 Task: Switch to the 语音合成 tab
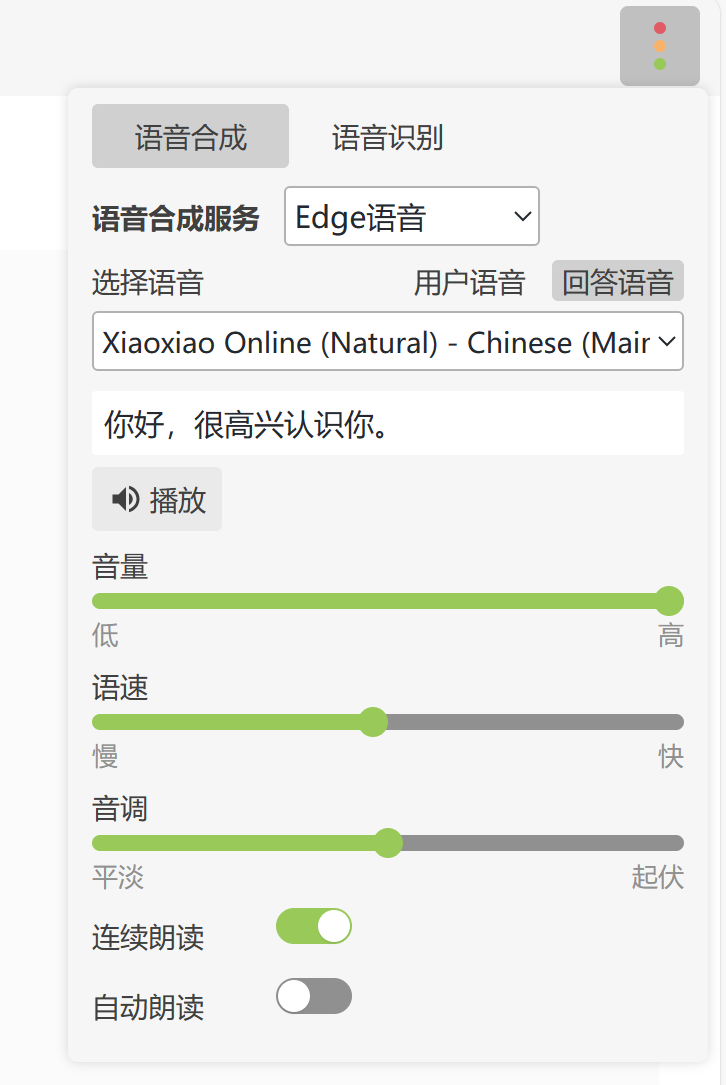coord(190,136)
